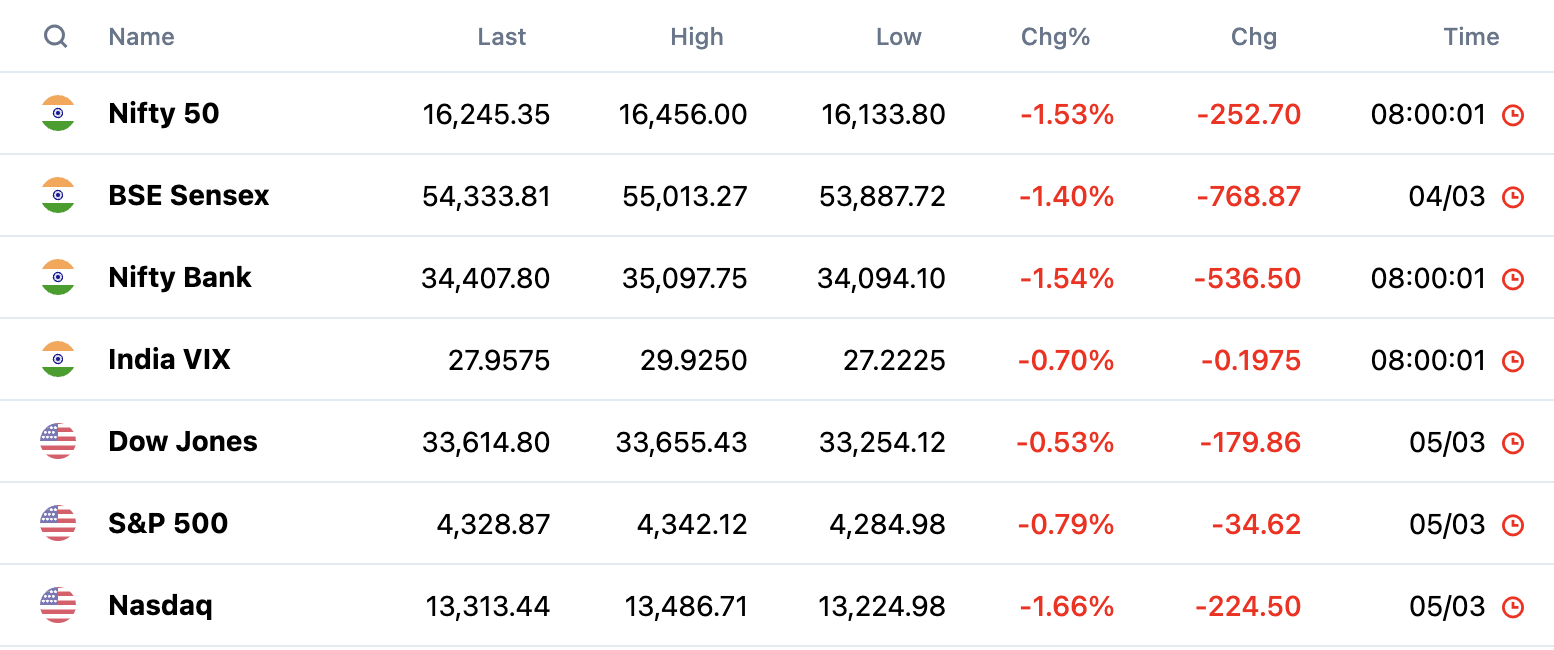
Task: Click the search magnifier icon
Action: point(56,37)
